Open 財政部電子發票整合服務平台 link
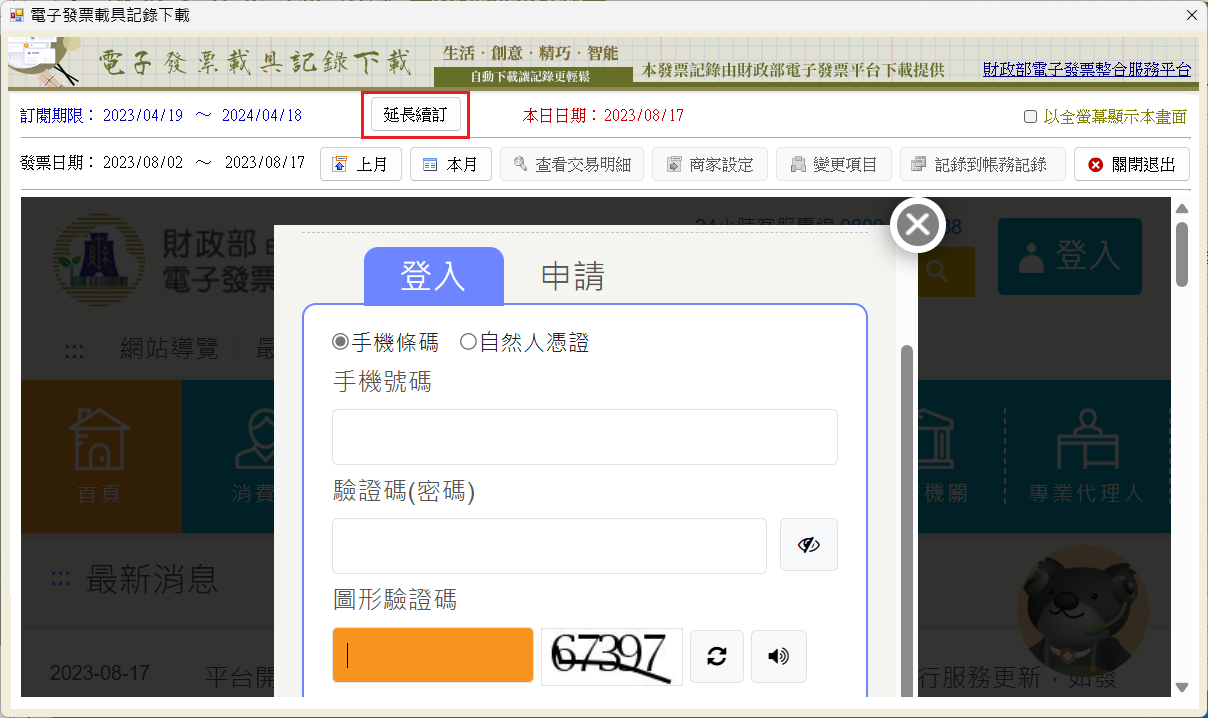 [x=1087, y=70]
